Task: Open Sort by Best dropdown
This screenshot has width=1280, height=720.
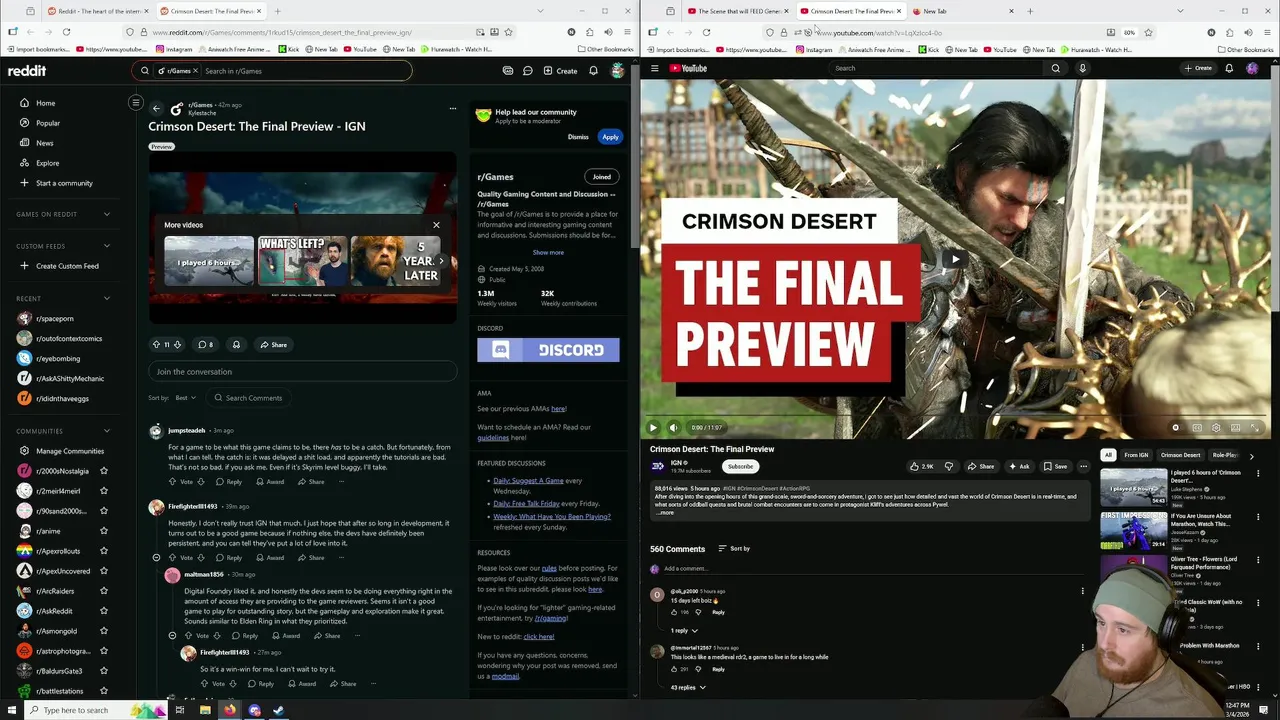Action: click(185, 398)
